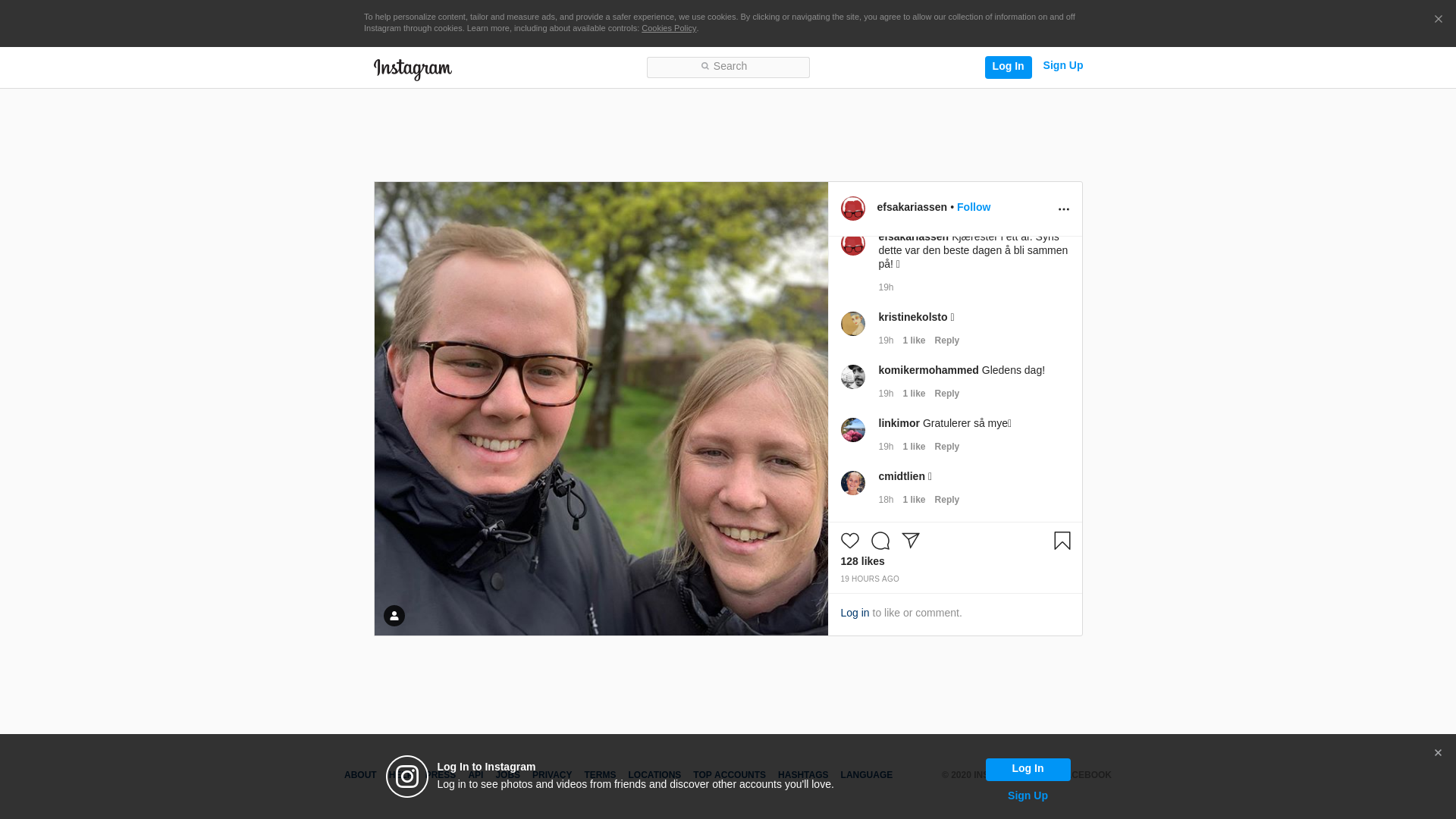View likes on cmidtlien's comment
The height and width of the screenshot is (819, 1456).
[914, 500]
